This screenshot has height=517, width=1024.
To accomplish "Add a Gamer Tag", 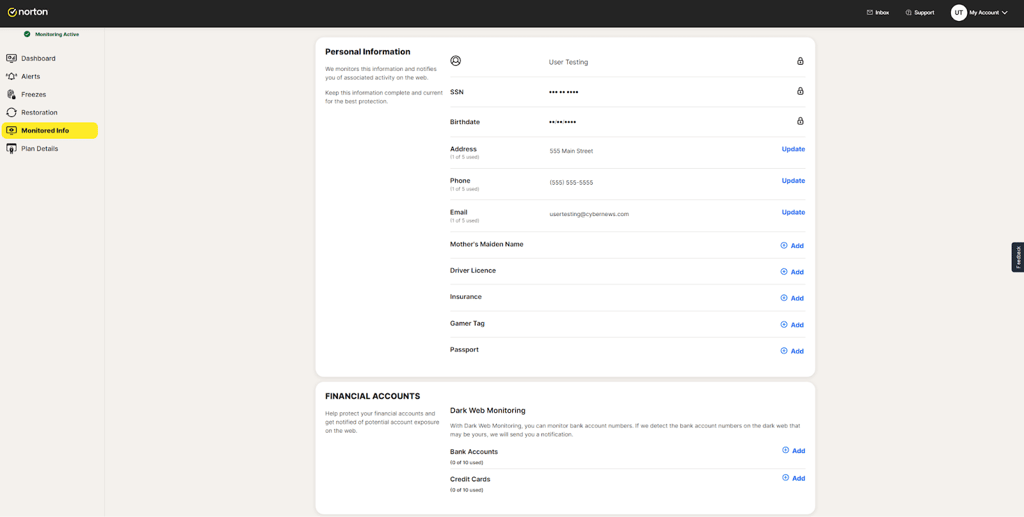I will tap(792, 325).
